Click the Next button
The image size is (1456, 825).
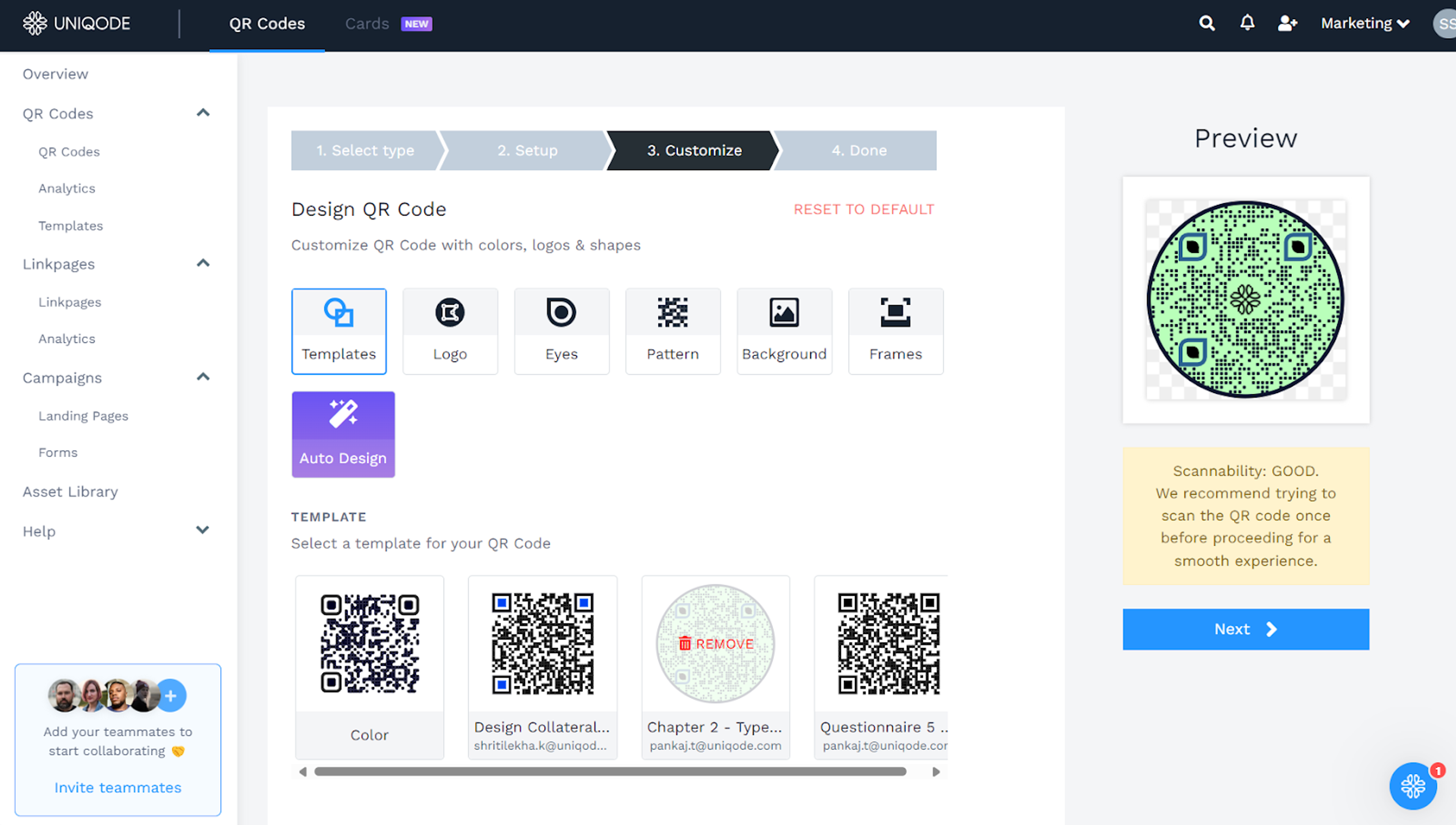(x=1246, y=629)
